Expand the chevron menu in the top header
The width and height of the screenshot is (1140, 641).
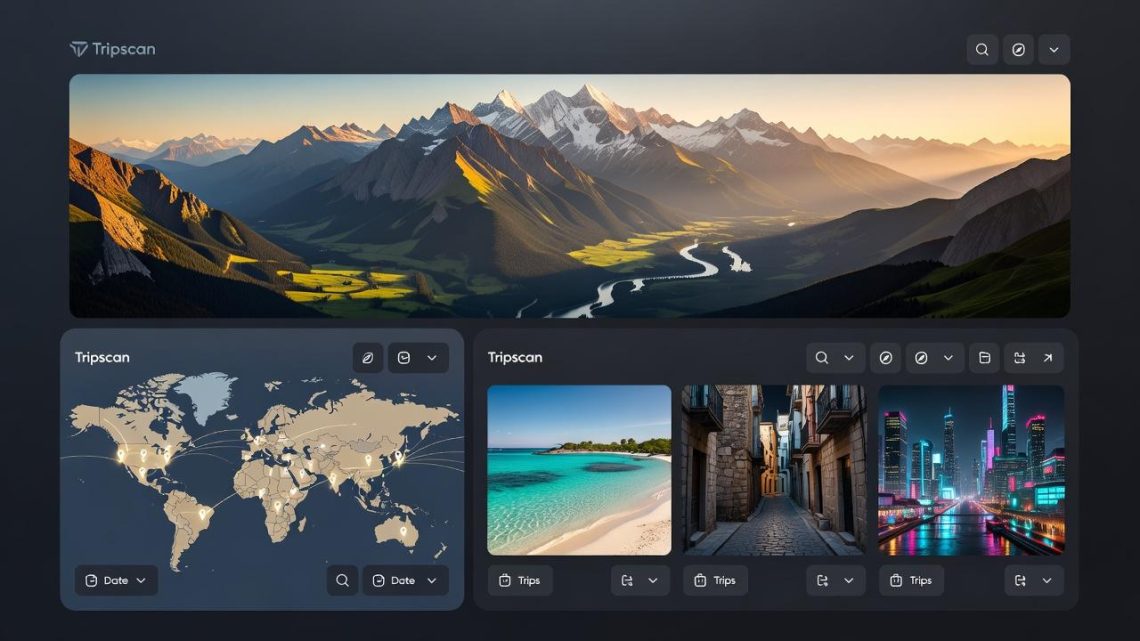[x=1054, y=49]
